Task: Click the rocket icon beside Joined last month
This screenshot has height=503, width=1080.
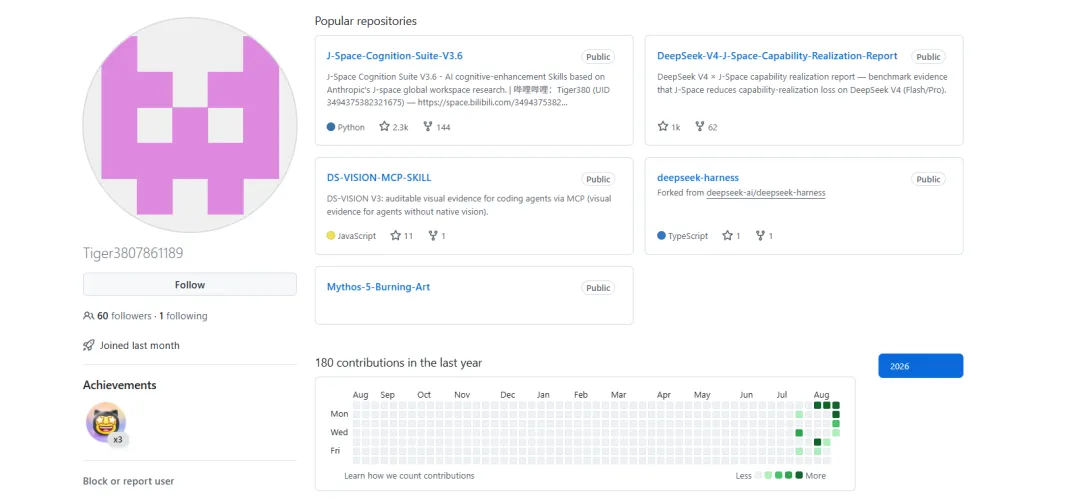Action: coord(88,345)
